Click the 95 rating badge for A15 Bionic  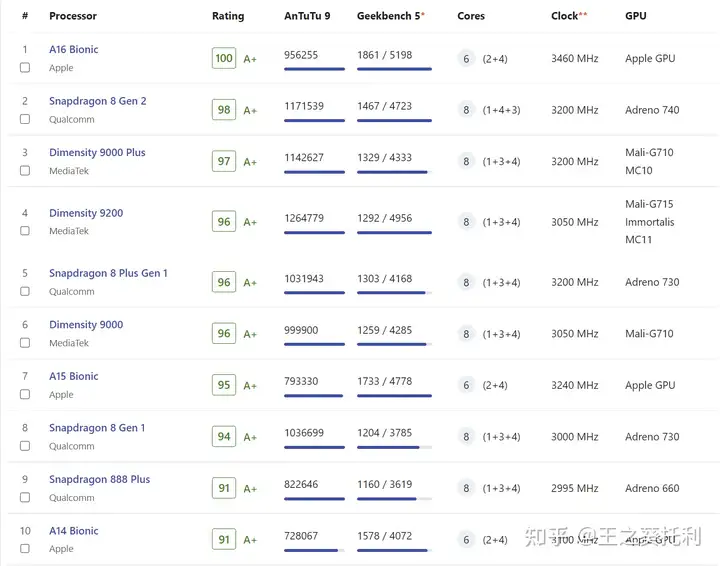[x=224, y=385]
